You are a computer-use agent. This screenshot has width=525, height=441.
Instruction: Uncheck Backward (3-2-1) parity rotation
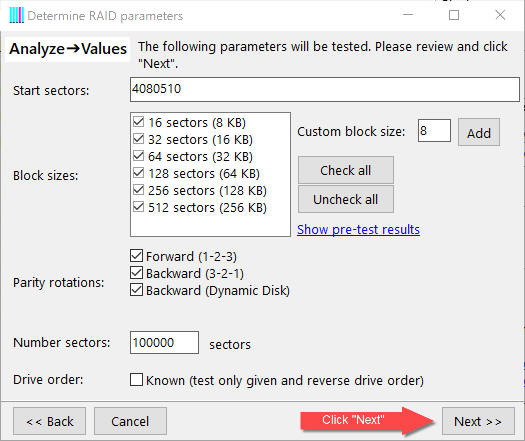click(136, 273)
